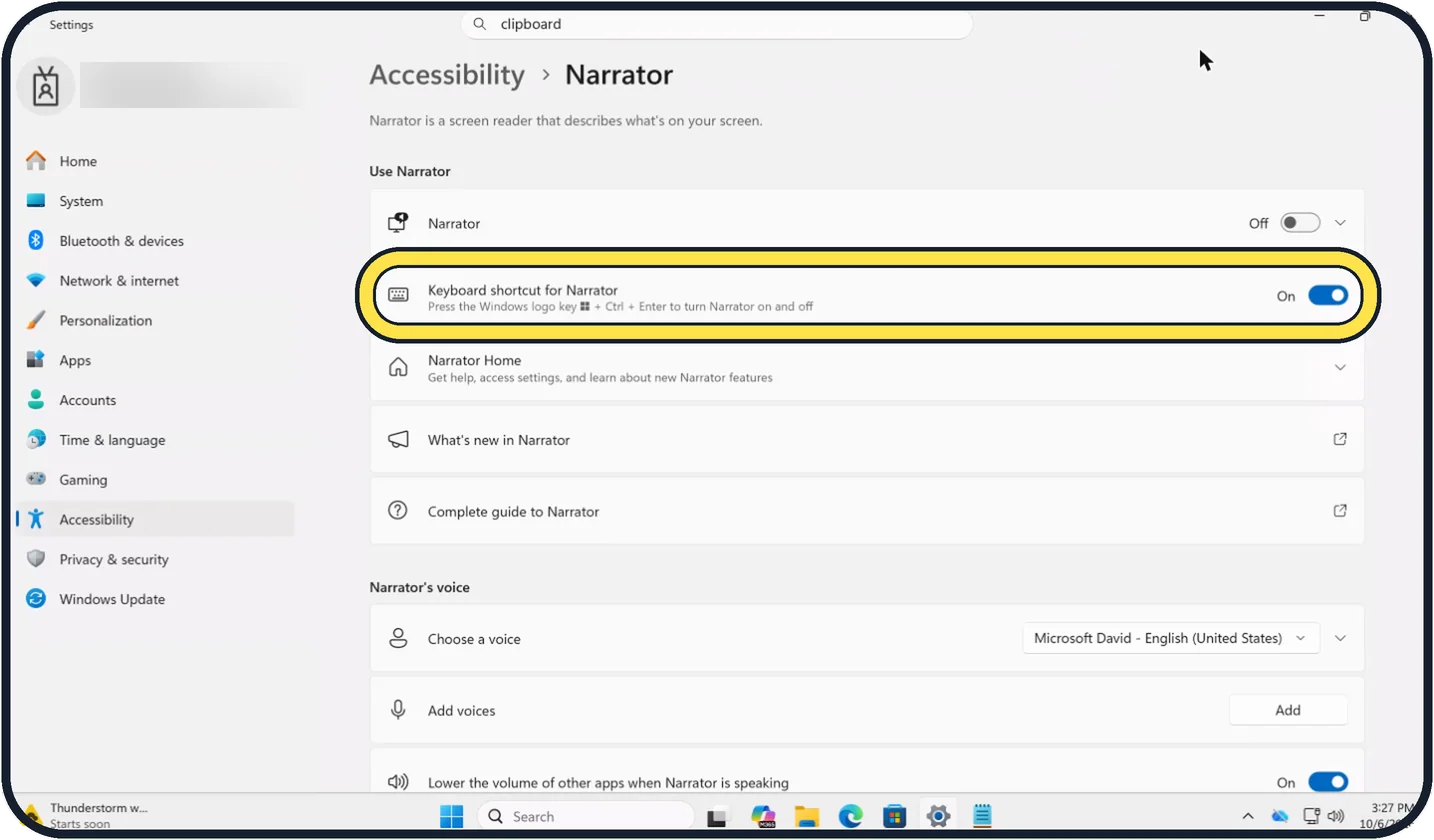The width and height of the screenshot is (1434, 840).
Task: Open Complete guide to Narrator external link
Action: pyautogui.click(x=1340, y=511)
